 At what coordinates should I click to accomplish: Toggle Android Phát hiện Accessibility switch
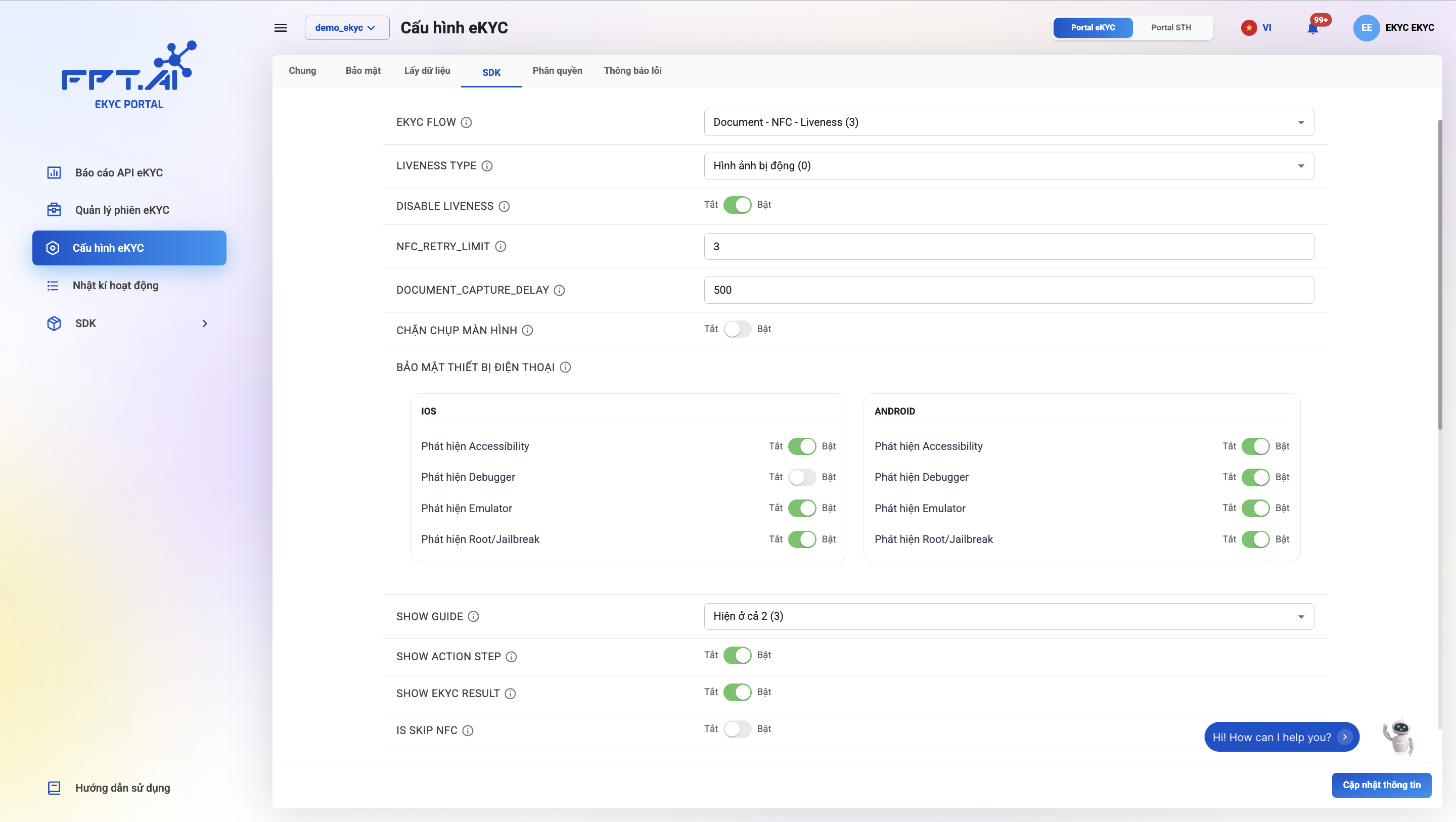click(1255, 446)
